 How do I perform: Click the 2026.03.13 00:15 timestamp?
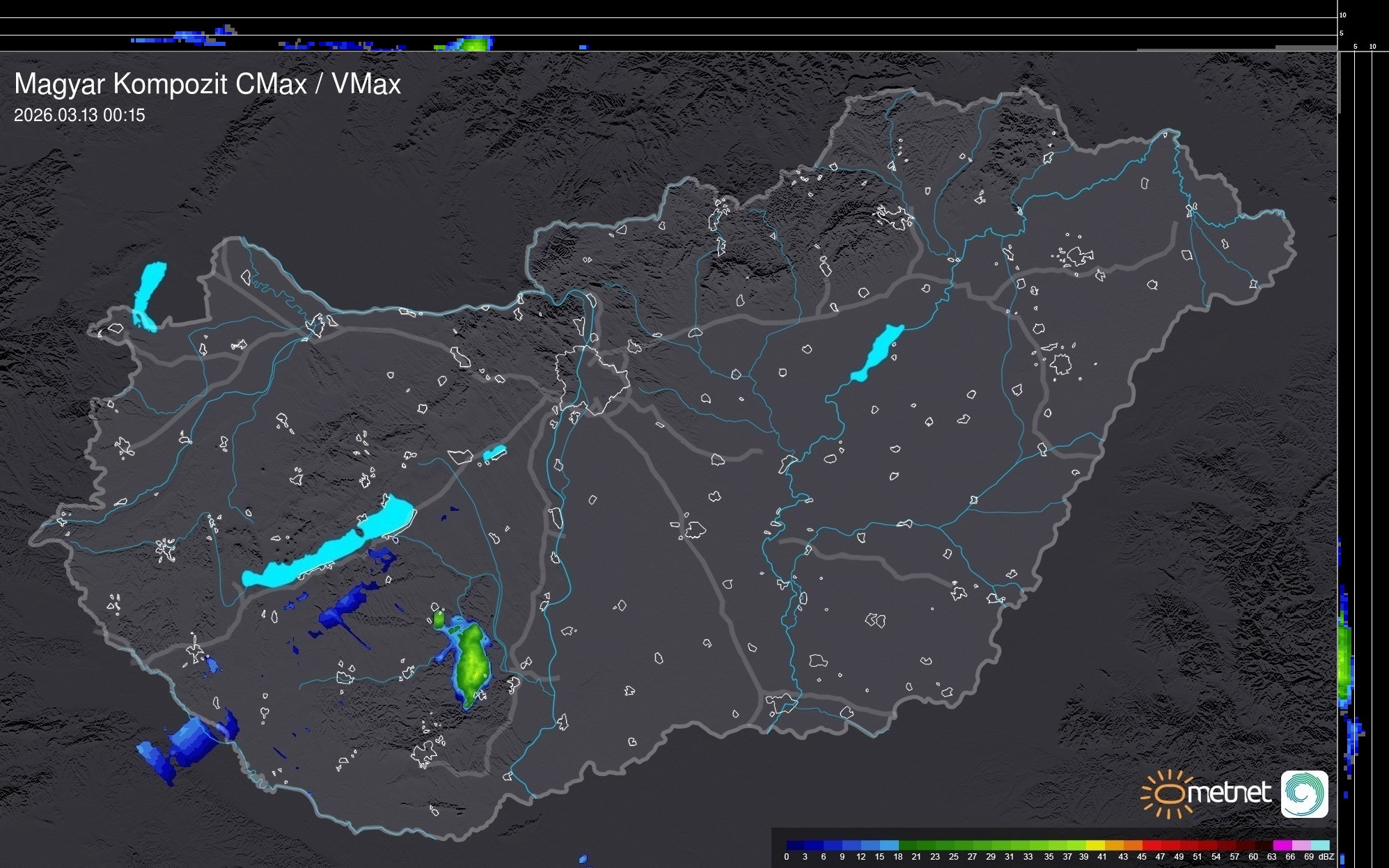(x=79, y=116)
